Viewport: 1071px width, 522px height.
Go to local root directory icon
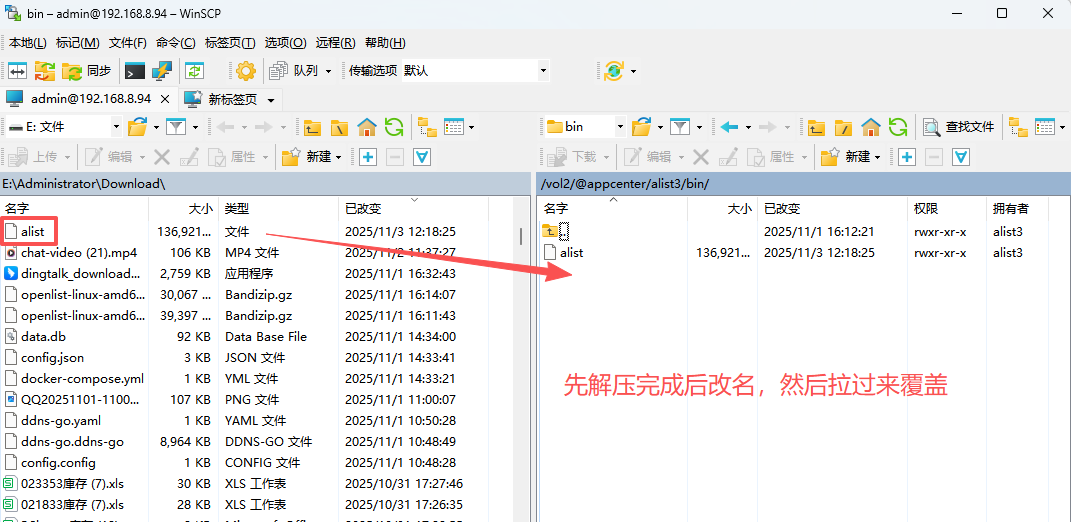pyautogui.click(x=339, y=127)
